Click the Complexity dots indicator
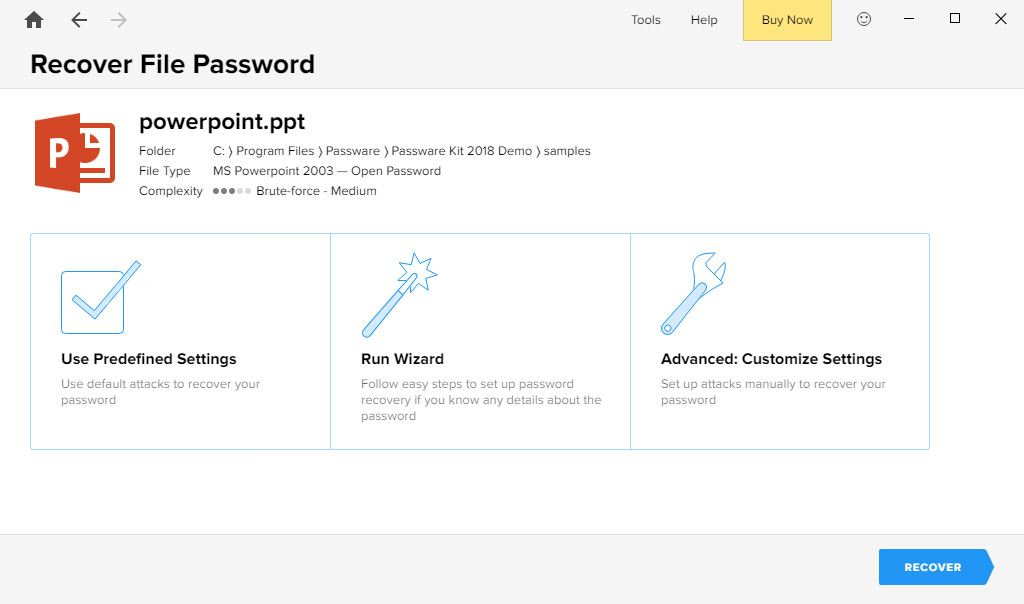 [231, 191]
